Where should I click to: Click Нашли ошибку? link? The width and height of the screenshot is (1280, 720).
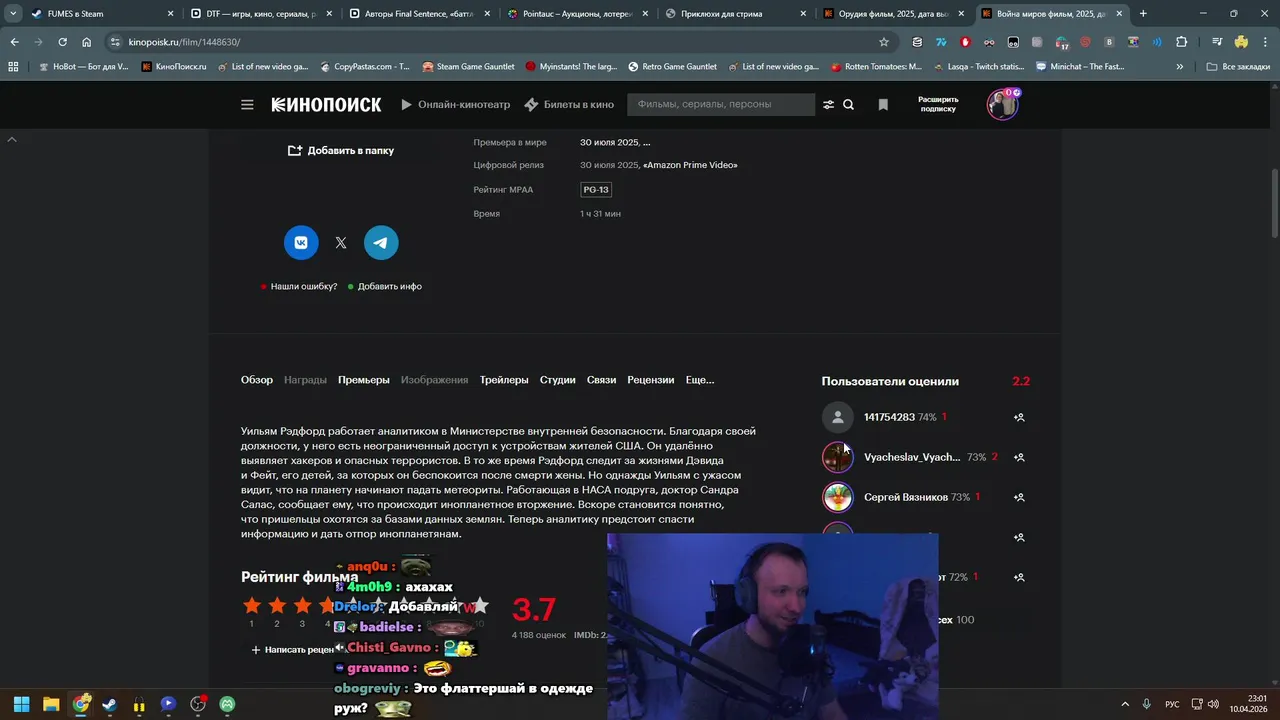point(299,286)
